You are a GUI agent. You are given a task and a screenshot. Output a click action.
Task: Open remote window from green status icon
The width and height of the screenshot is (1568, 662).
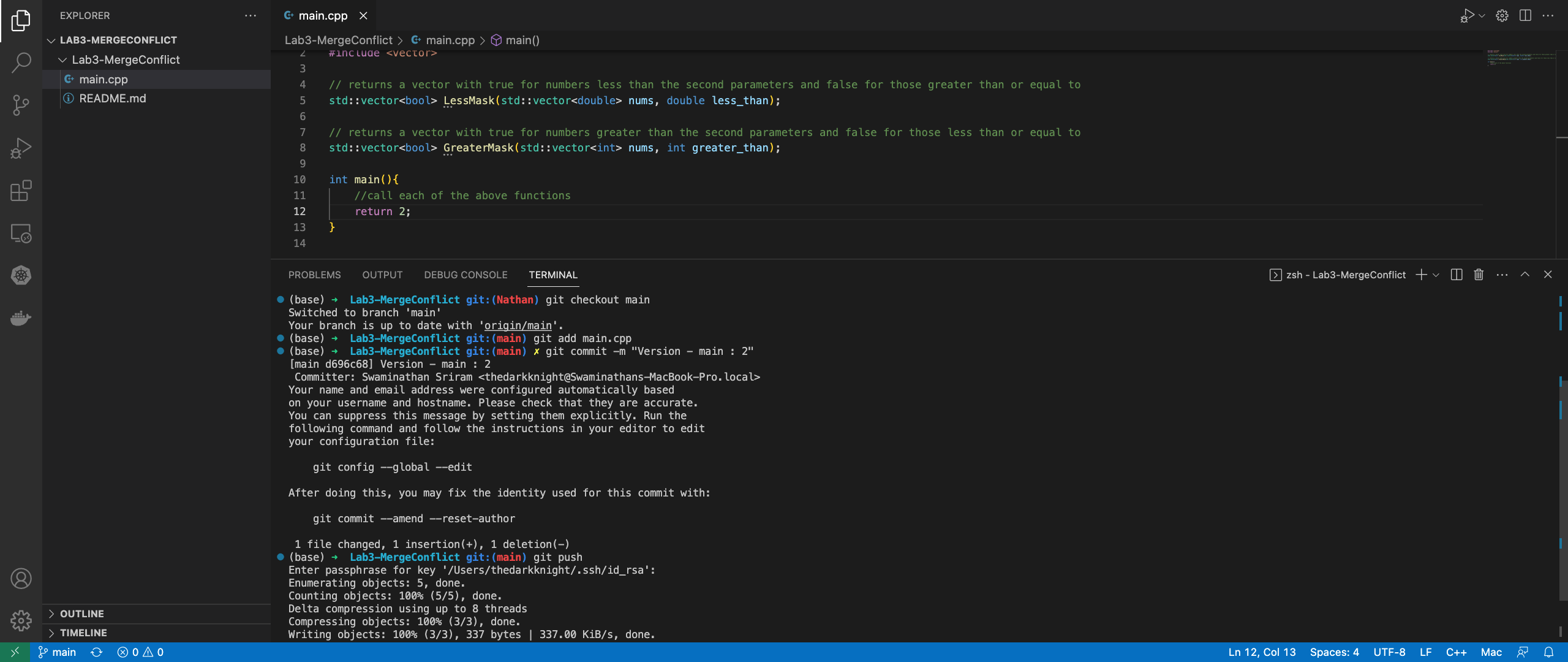coord(15,652)
